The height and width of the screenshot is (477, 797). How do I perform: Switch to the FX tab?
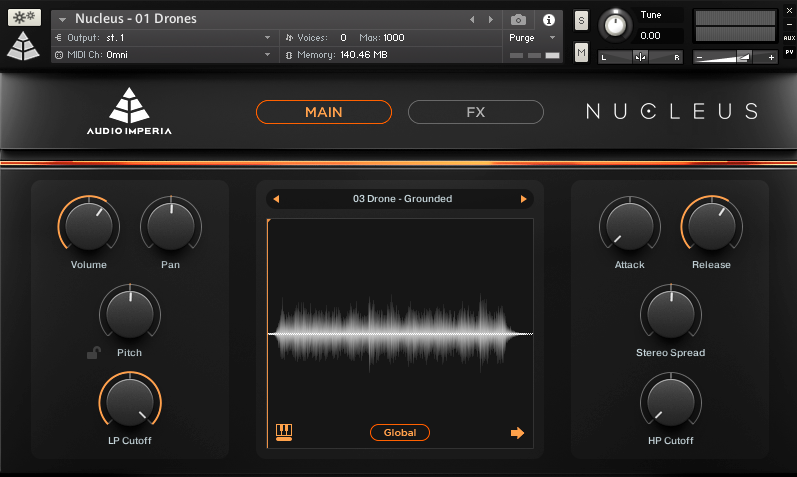click(x=476, y=112)
